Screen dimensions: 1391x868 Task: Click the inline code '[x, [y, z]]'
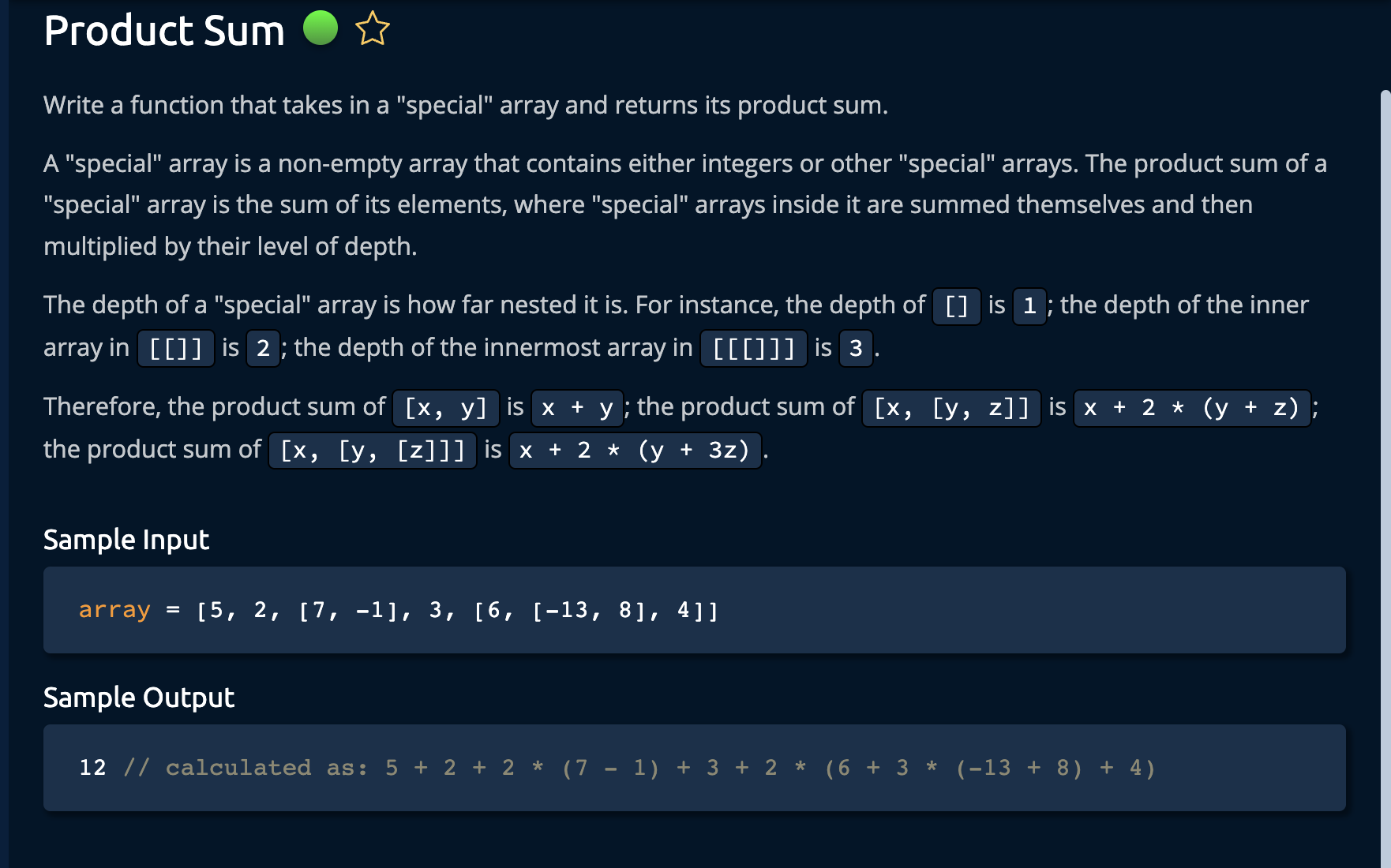pyautogui.click(x=951, y=408)
